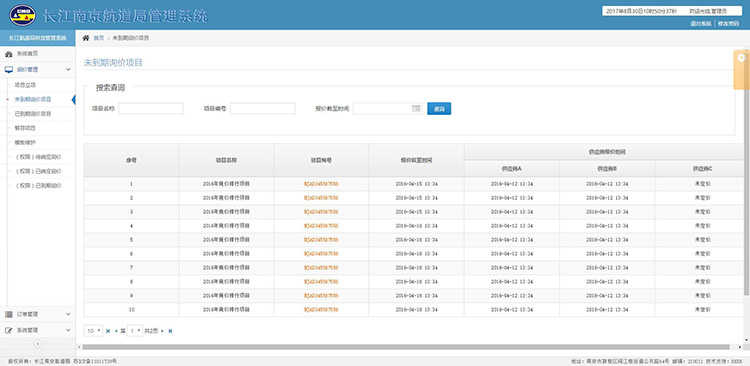Click the blue 查询 search button
750x366 pixels.
[439, 109]
